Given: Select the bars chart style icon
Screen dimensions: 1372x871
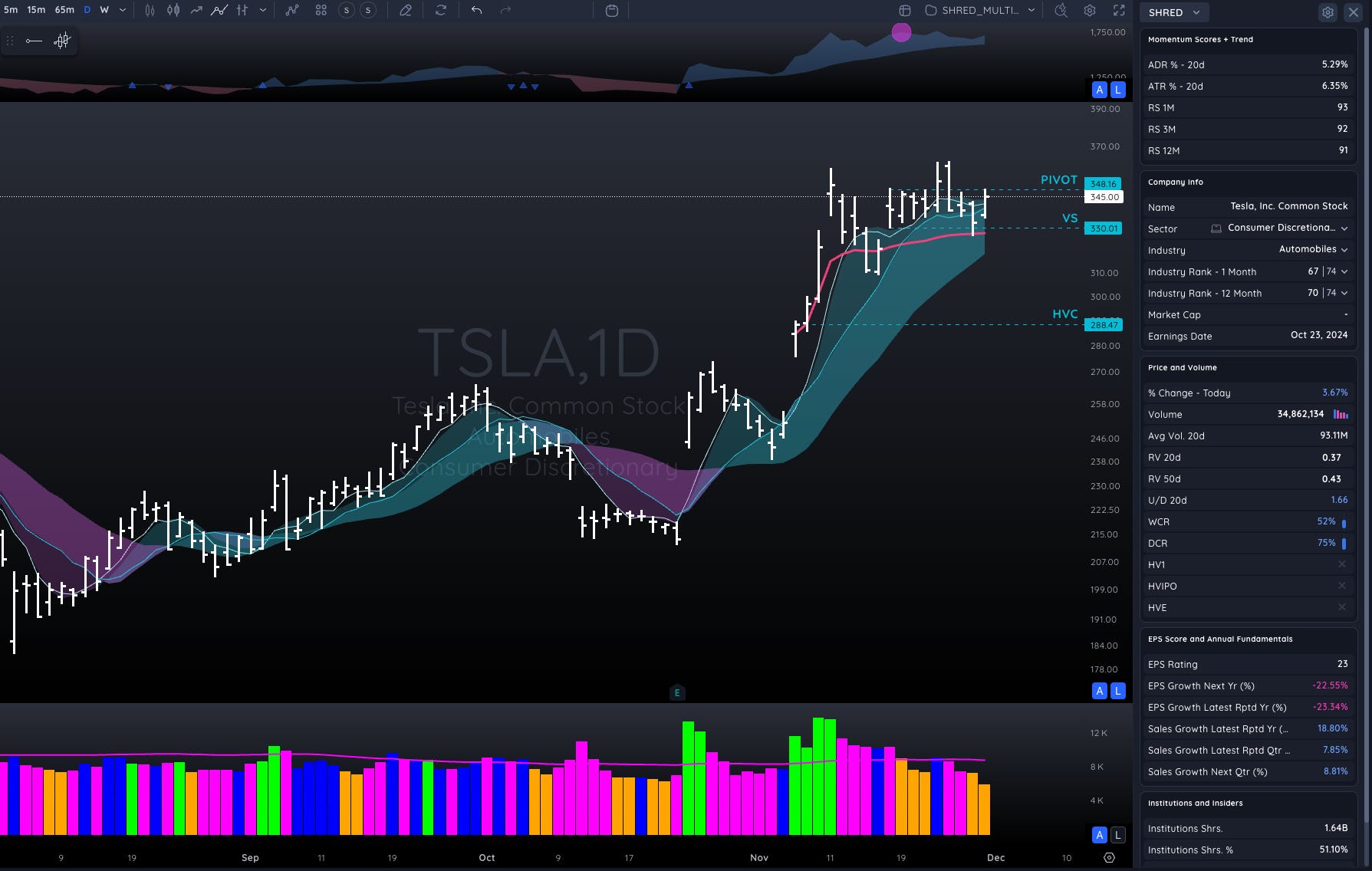Looking at the screenshot, I should coord(150,11).
